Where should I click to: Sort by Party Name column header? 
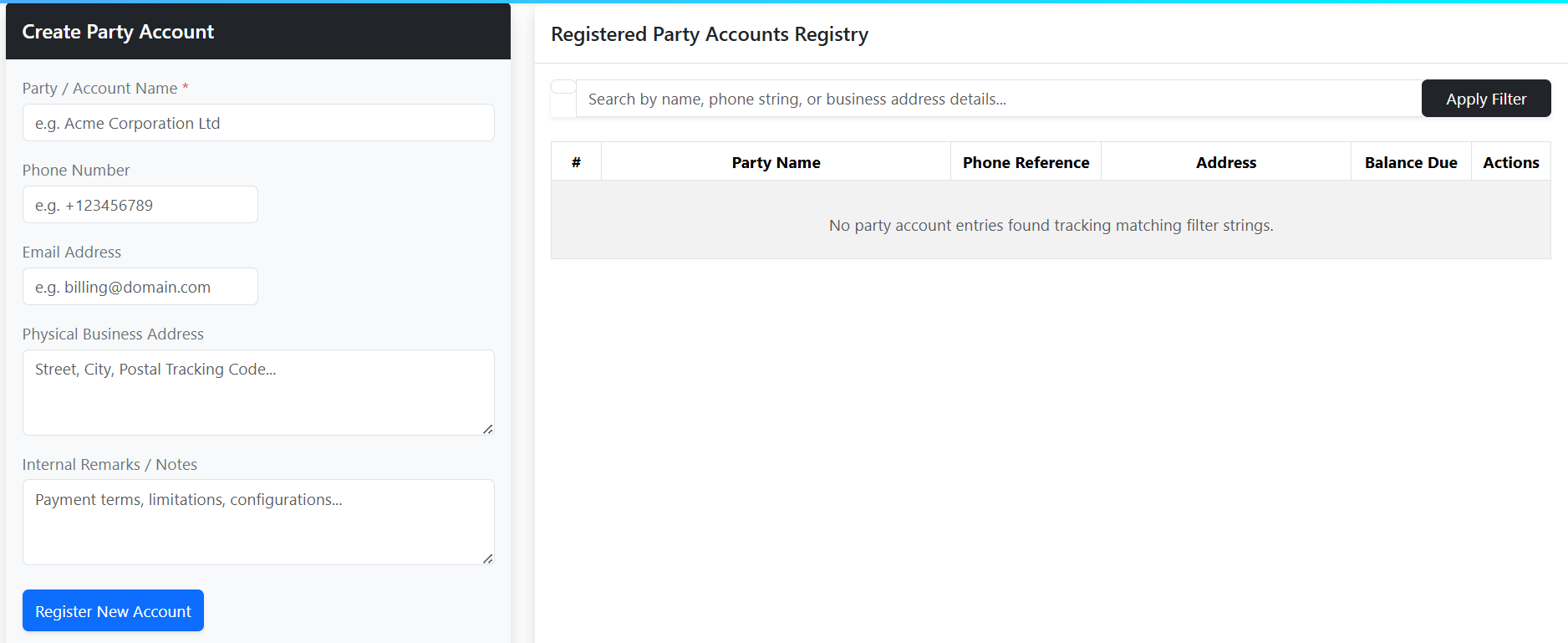pyautogui.click(x=776, y=162)
